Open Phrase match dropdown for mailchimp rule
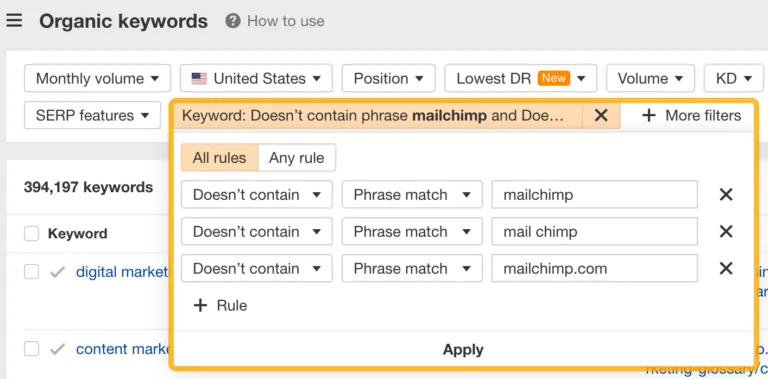 coord(412,194)
